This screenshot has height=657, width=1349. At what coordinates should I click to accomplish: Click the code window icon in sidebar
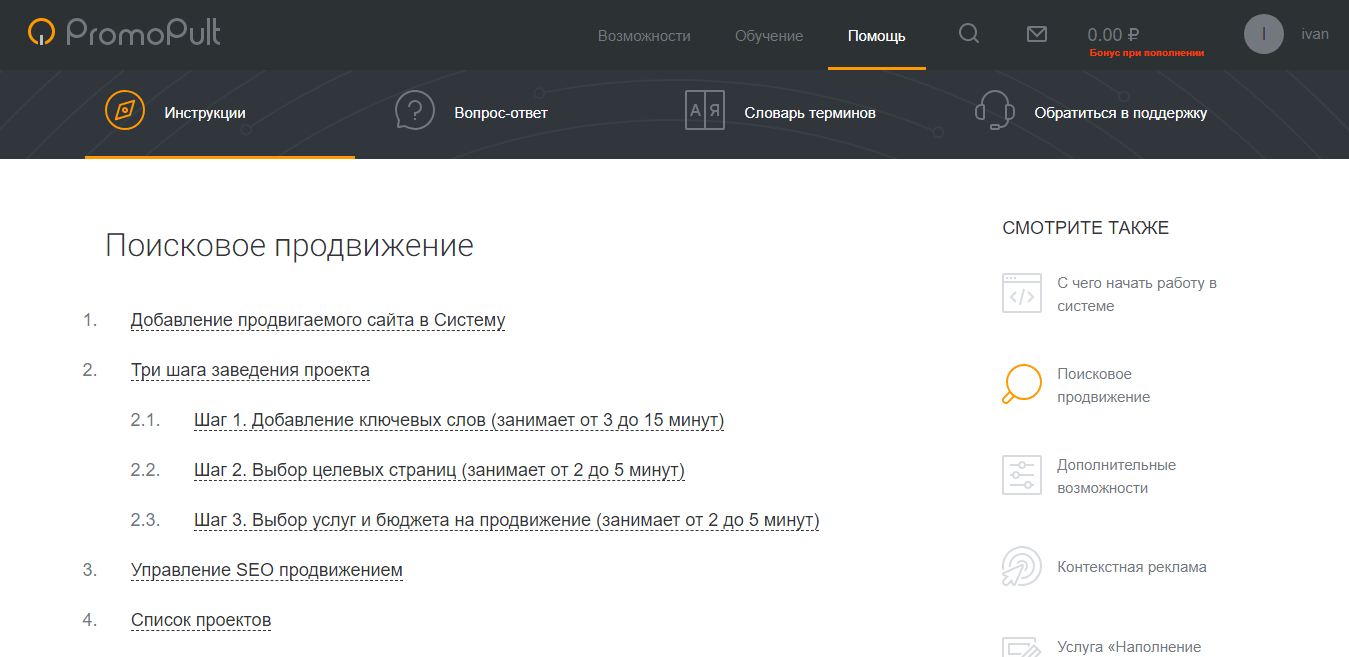point(1021,294)
